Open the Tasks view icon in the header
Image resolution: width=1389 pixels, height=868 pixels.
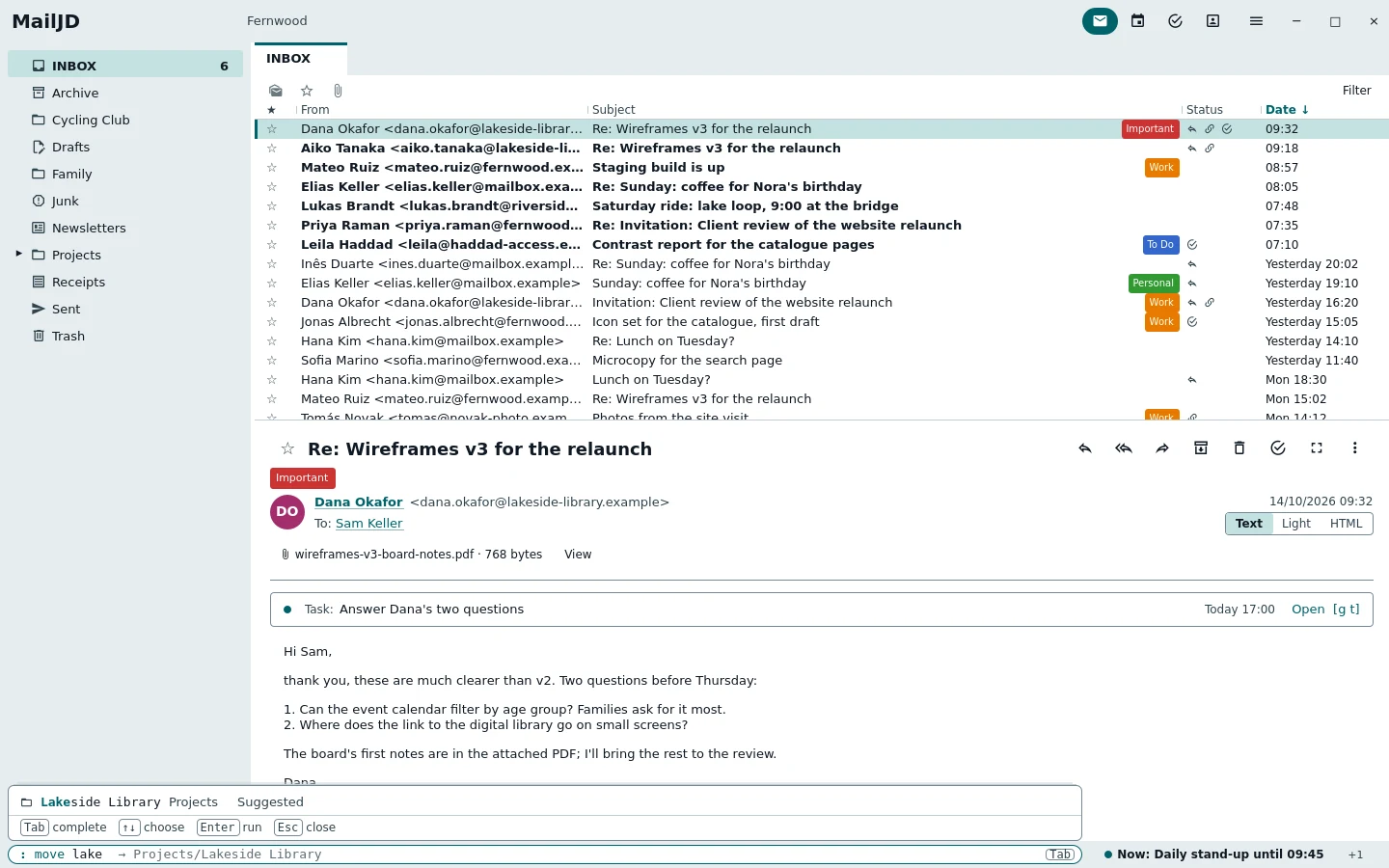[1175, 21]
